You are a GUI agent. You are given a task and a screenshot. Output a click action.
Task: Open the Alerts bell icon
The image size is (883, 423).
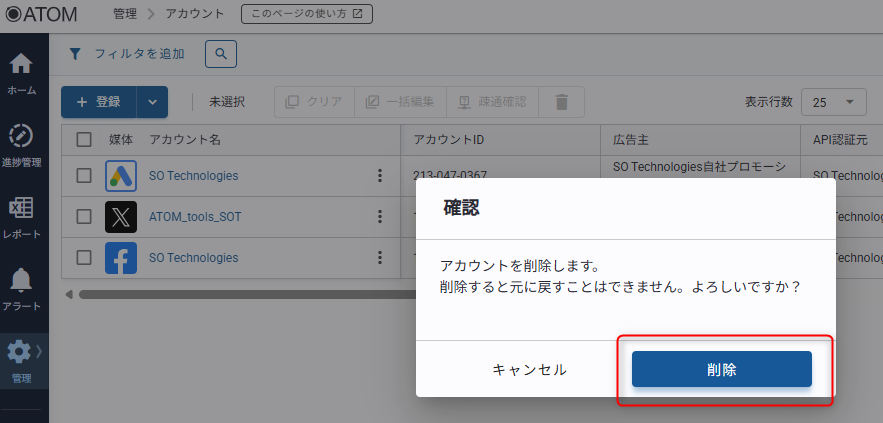21,287
